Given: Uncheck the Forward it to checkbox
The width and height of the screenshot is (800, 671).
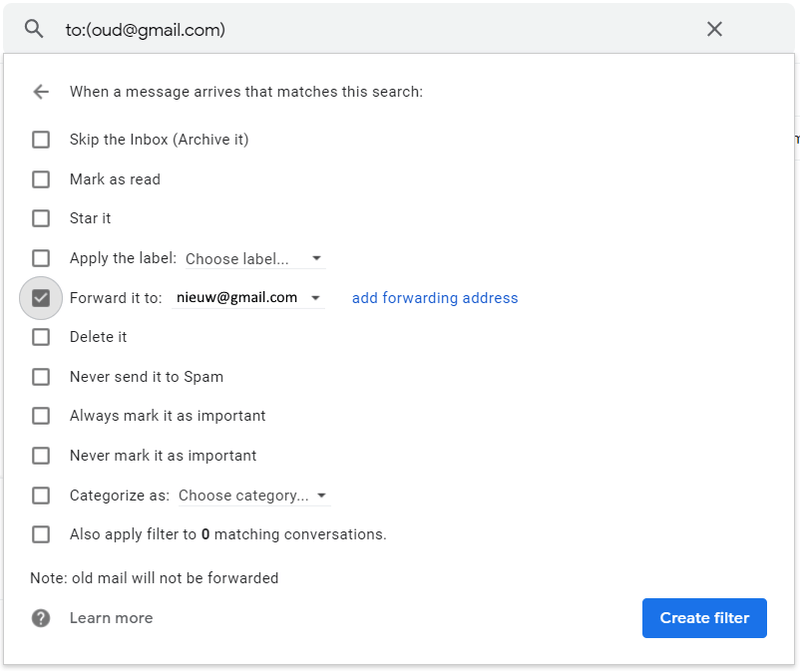Looking at the screenshot, I should click(x=41, y=298).
